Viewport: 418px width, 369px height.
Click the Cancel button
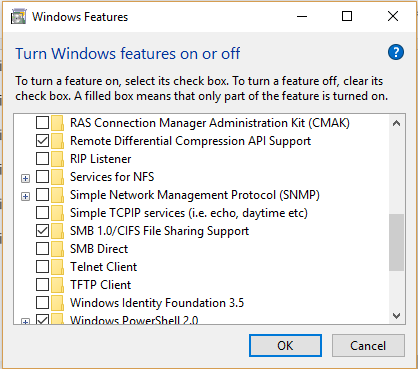coord(368,345)
